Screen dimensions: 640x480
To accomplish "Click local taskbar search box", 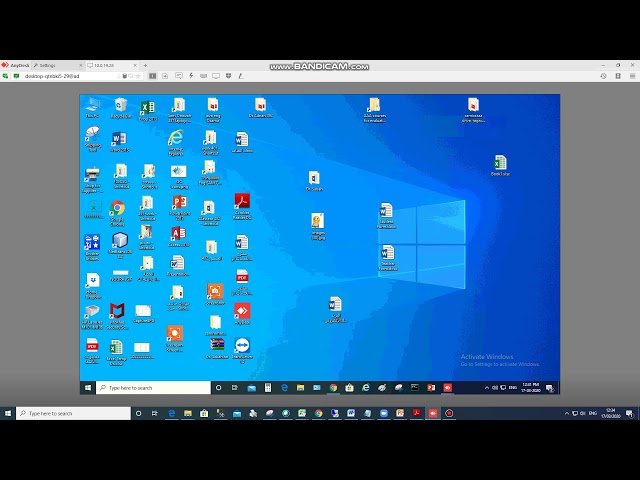I will point(73,413).
